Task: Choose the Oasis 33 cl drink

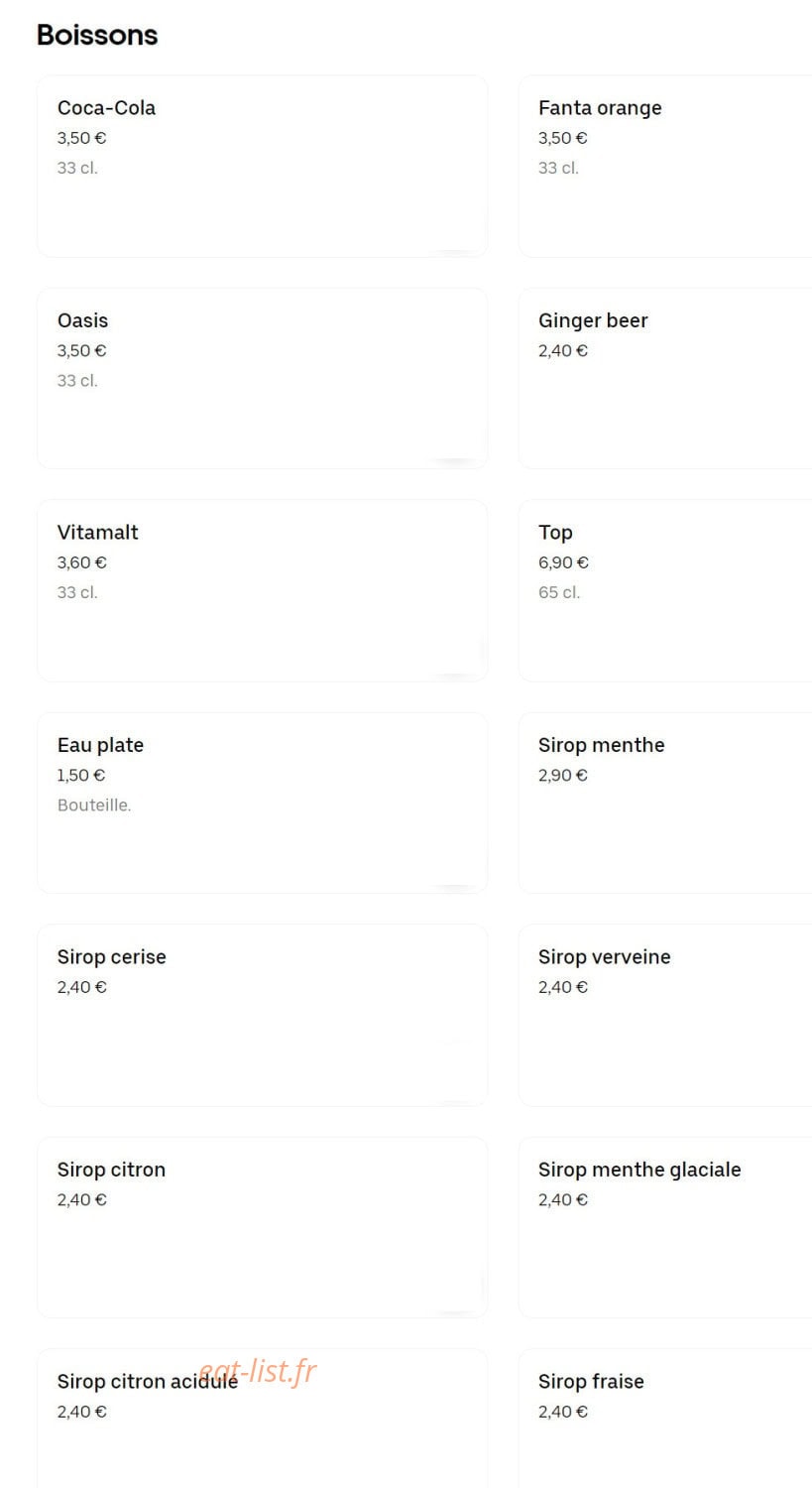Action: point(262,378)
